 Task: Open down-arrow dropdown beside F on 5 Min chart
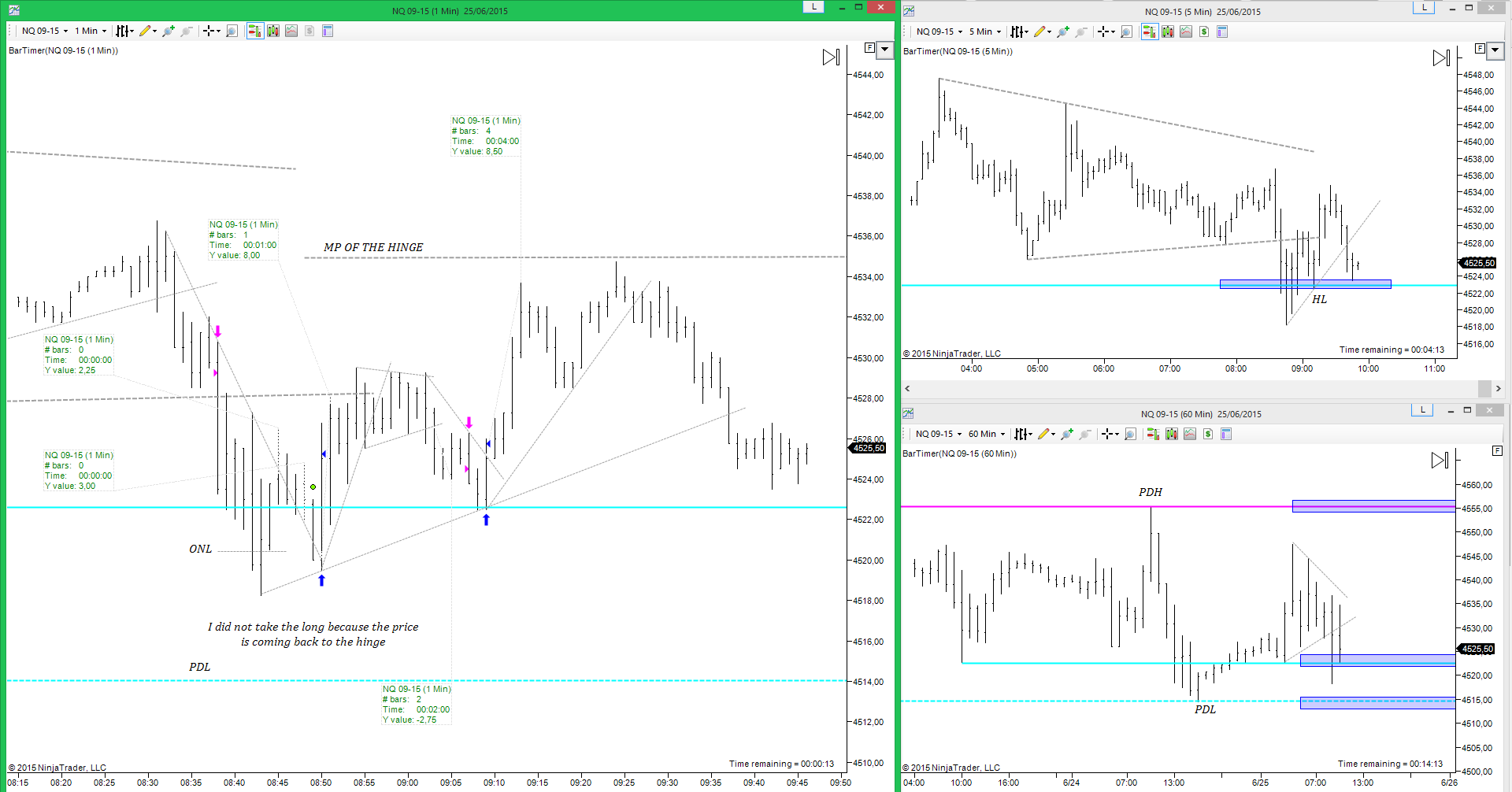(1495, 50)
